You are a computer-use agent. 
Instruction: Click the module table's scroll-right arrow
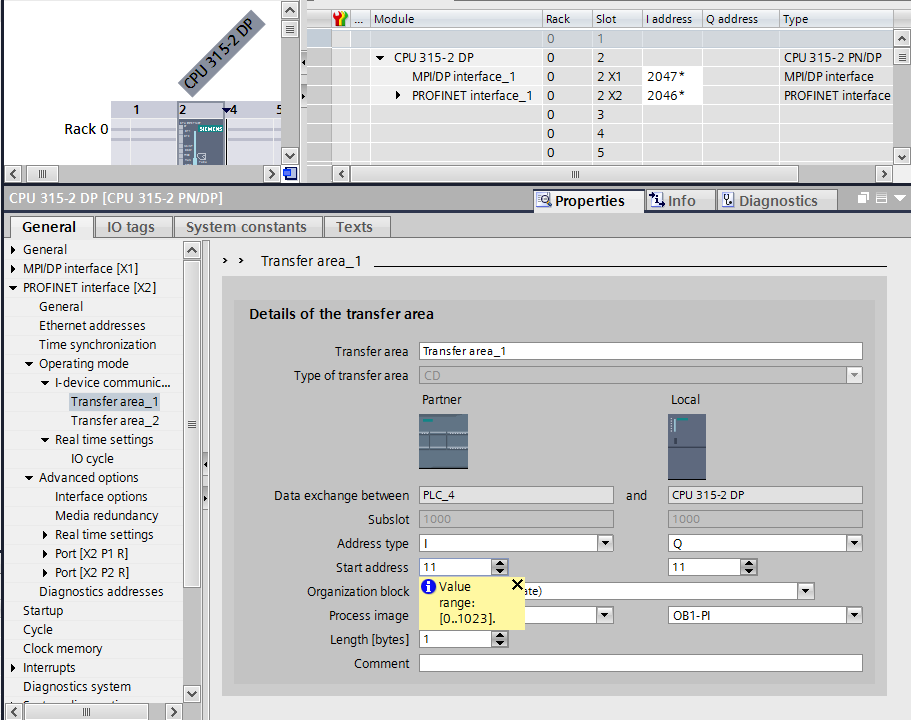coord(884,174)
